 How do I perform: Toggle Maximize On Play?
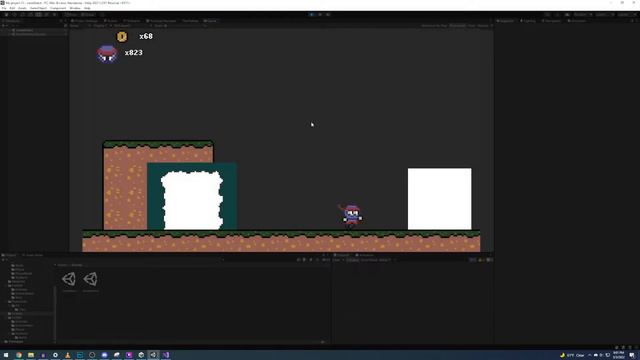click(x=434, y=26)
